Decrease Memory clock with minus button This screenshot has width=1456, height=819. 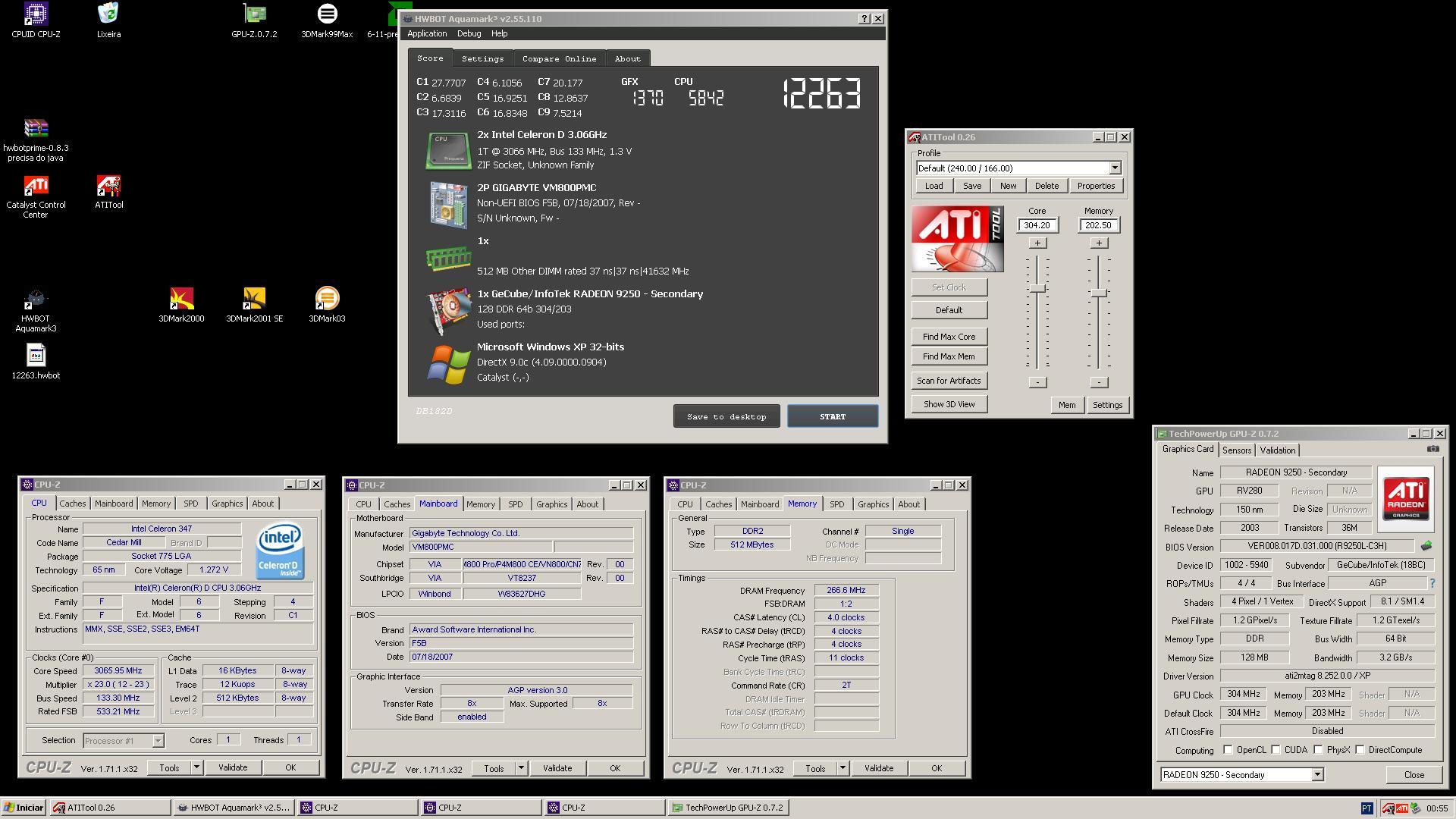click(x=1099, y=382)
